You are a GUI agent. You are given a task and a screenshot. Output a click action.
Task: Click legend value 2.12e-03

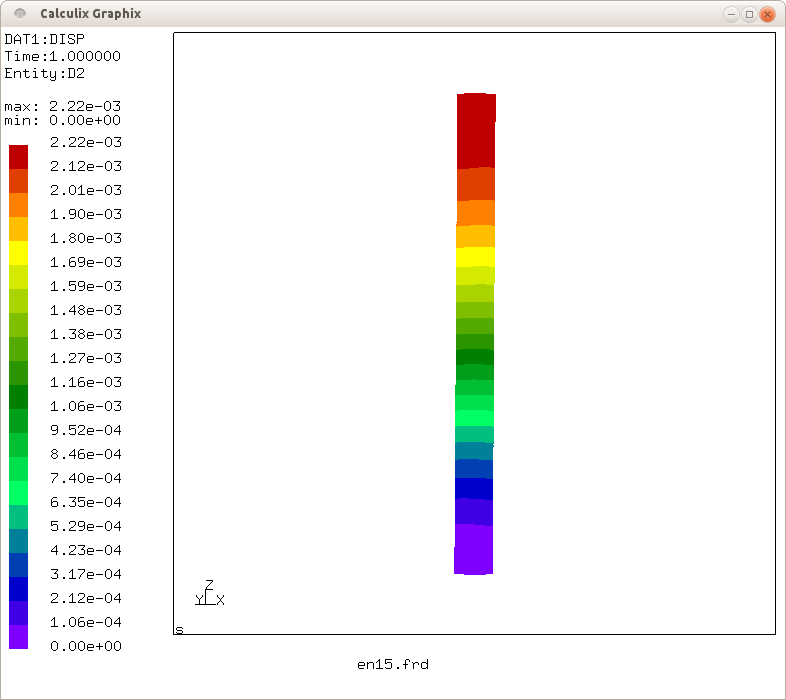[x=86, y=166]
